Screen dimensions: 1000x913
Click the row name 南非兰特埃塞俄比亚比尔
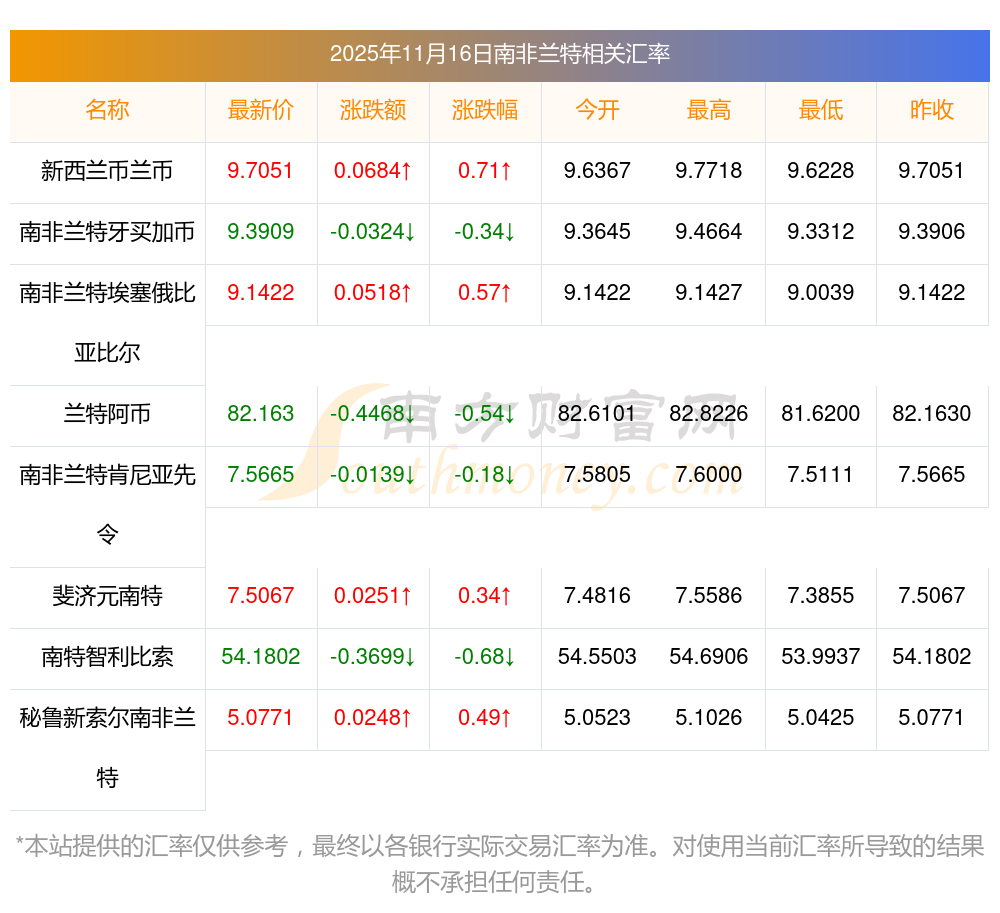[107, 323]
